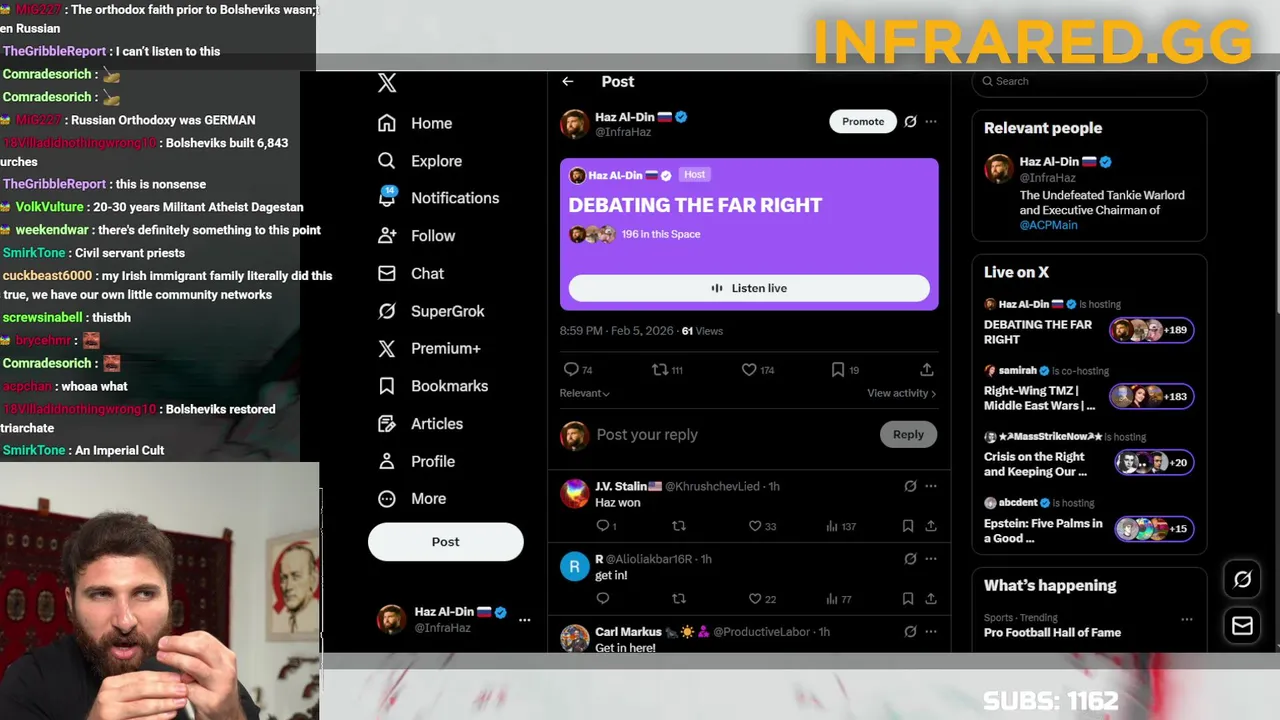Click the Promote button
Image resolution: width=1280 pixels, height=720 pixels.
click(x=863, y=122)
